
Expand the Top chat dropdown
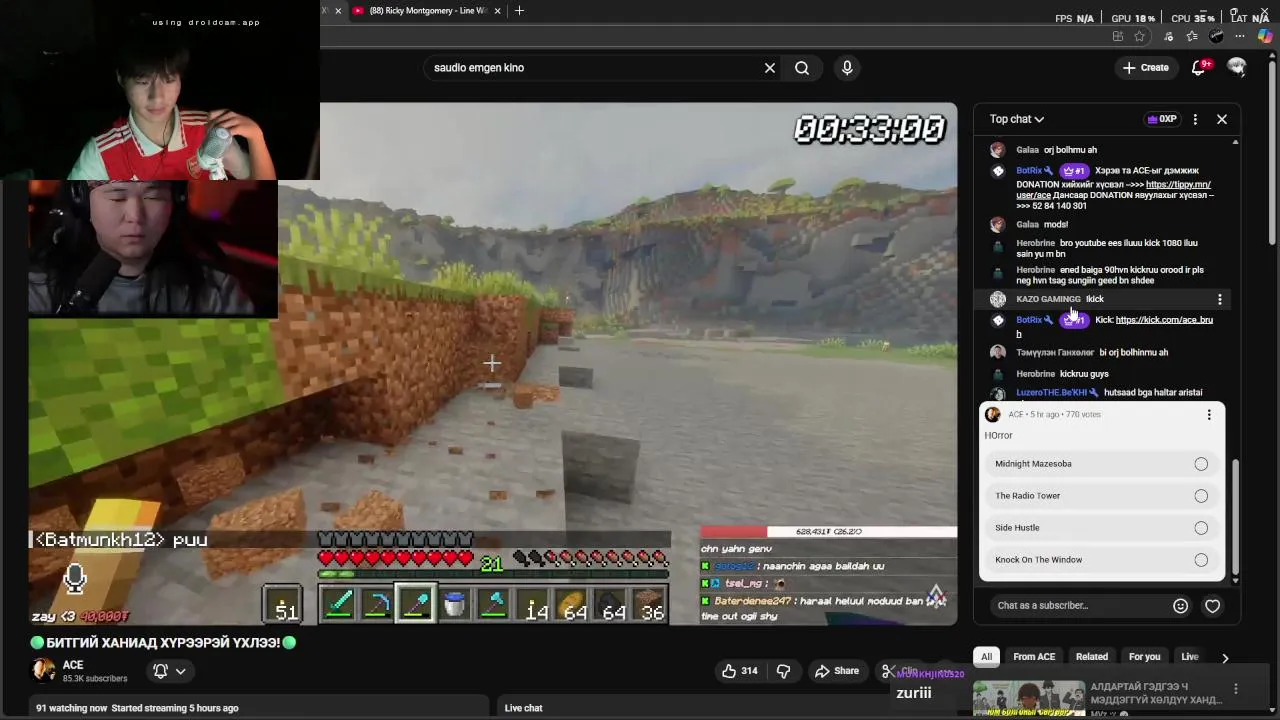point(1017,119)
